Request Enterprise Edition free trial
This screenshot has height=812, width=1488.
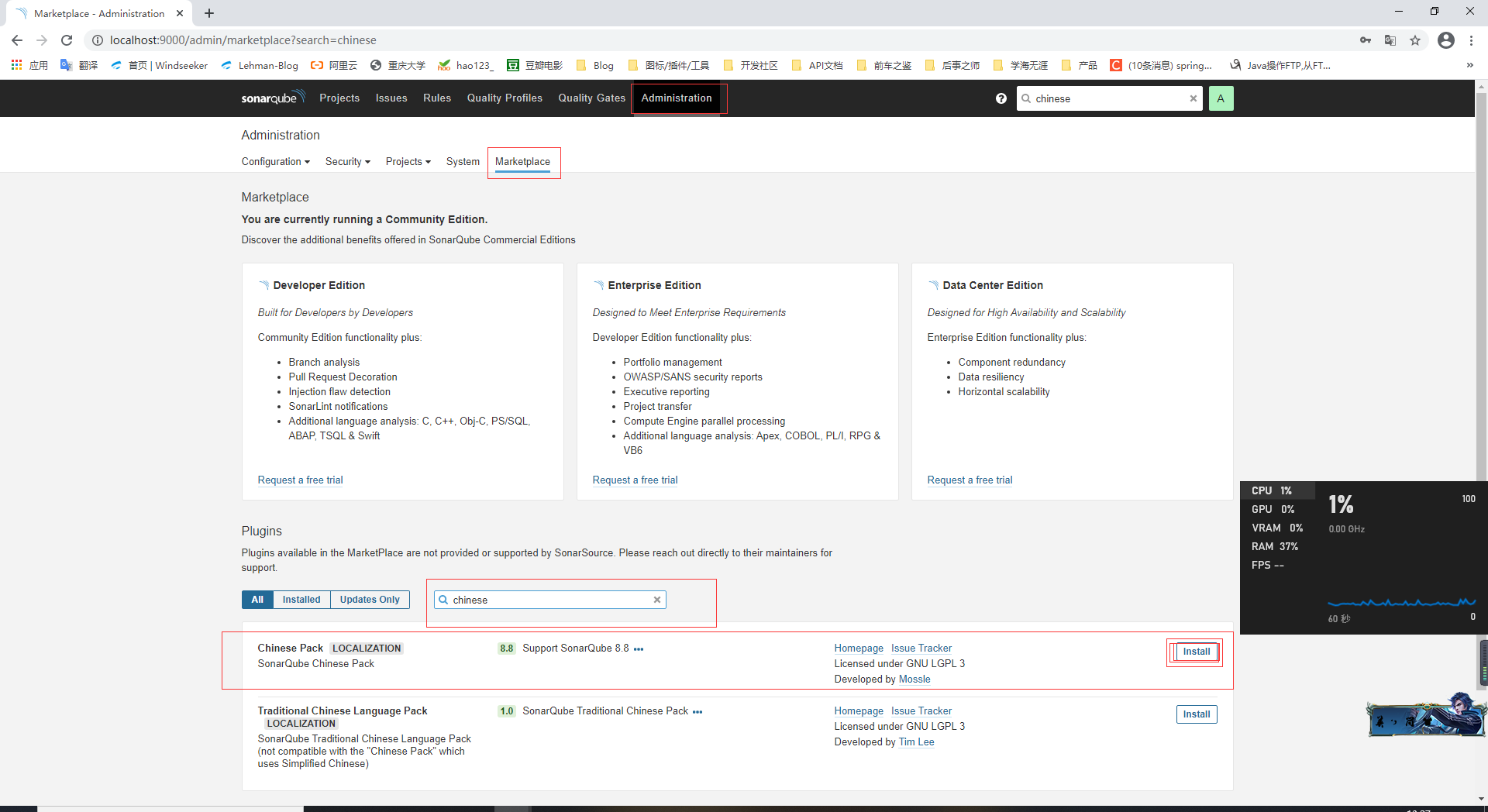click(x=635, y=480)
